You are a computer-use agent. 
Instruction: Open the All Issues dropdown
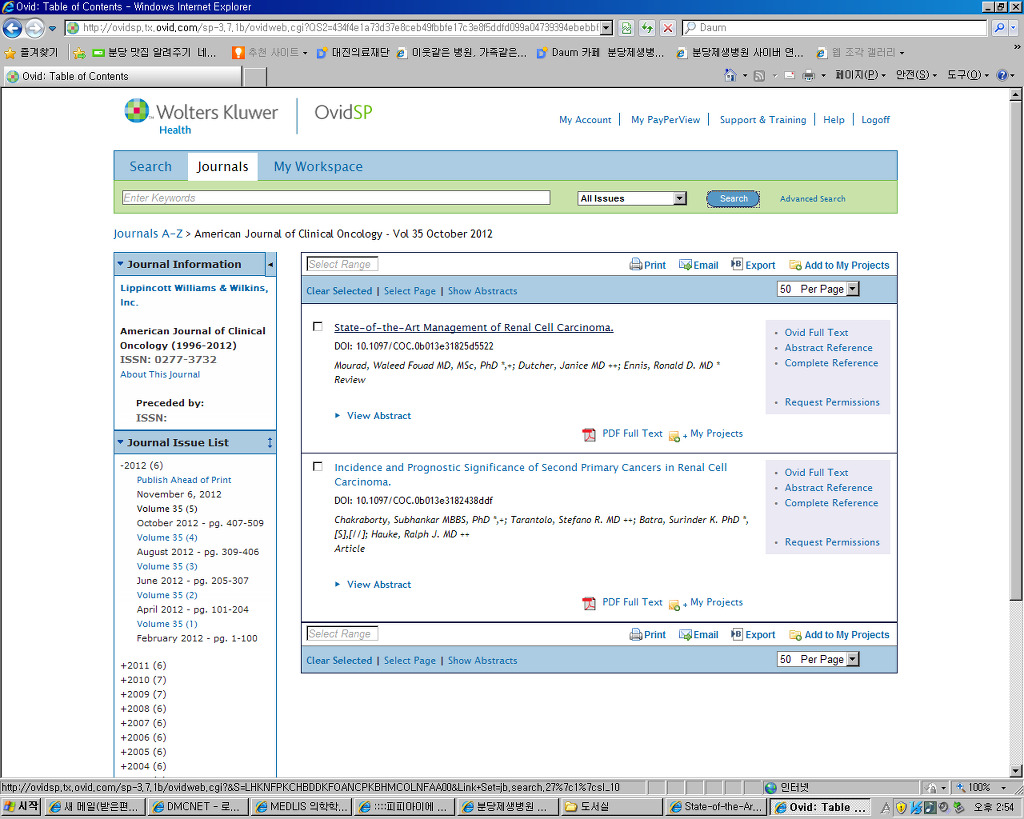(632, 199)
